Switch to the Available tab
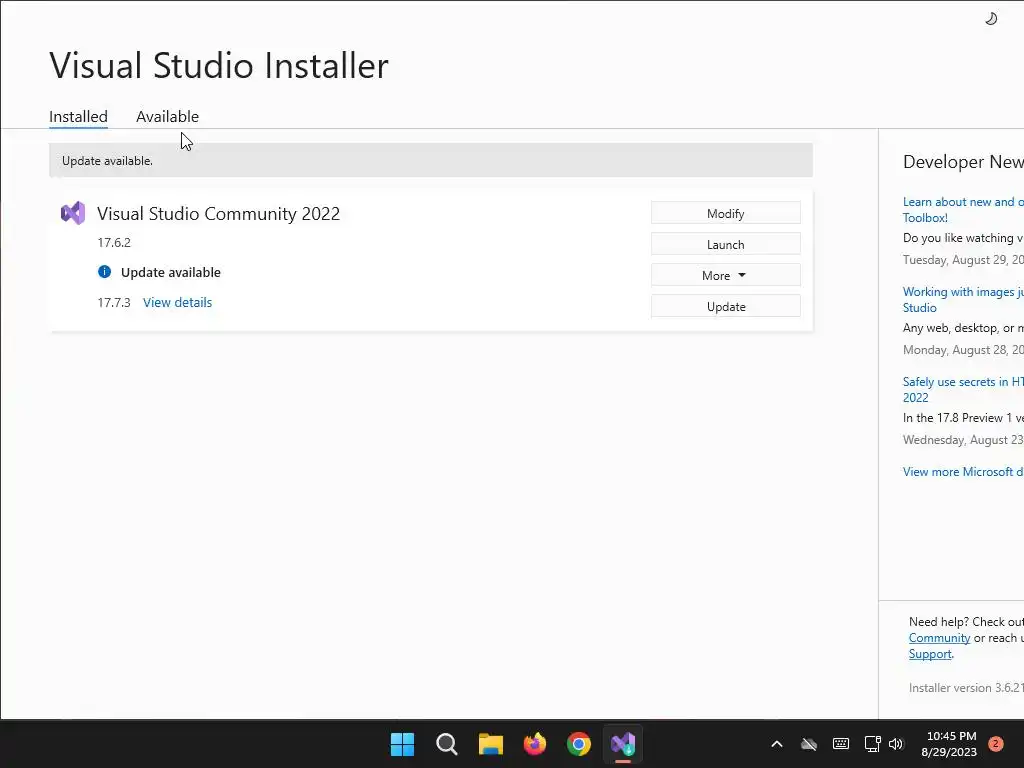This screenshot has height=768, width=1024. tap(167, 116)
